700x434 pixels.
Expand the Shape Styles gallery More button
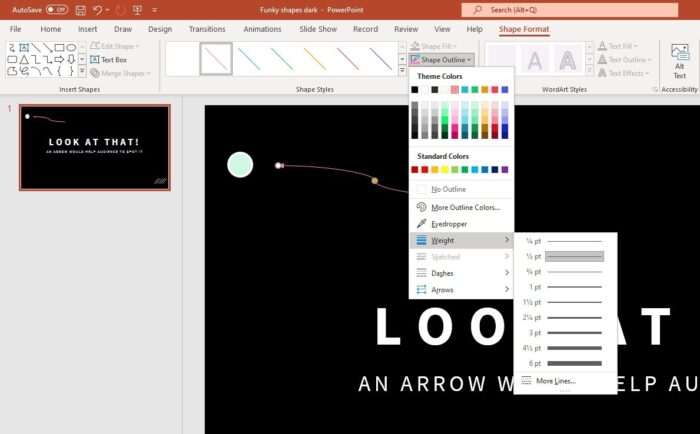(x=402, y=71)
